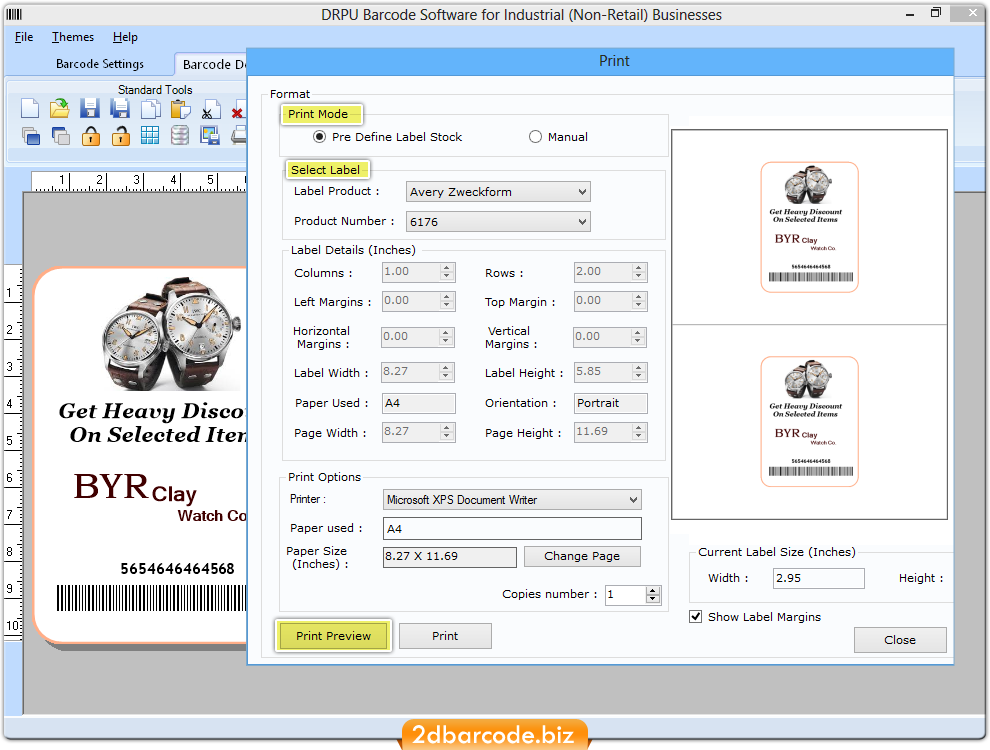Click the Copies number input field
Image resolution: width=990 pixels, height=750 pixels.
click(626, 595)
